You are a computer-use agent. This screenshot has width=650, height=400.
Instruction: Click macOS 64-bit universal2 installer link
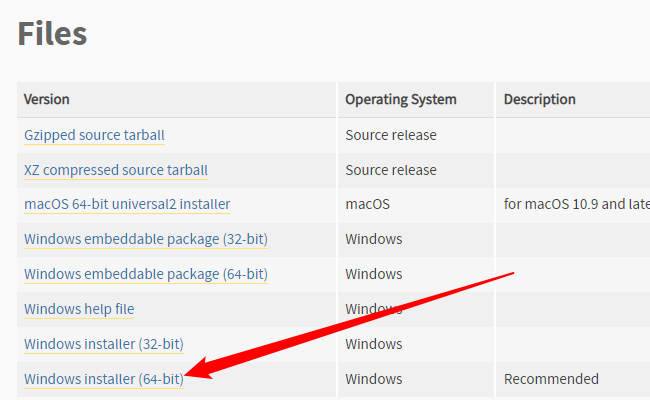[127, 204]
